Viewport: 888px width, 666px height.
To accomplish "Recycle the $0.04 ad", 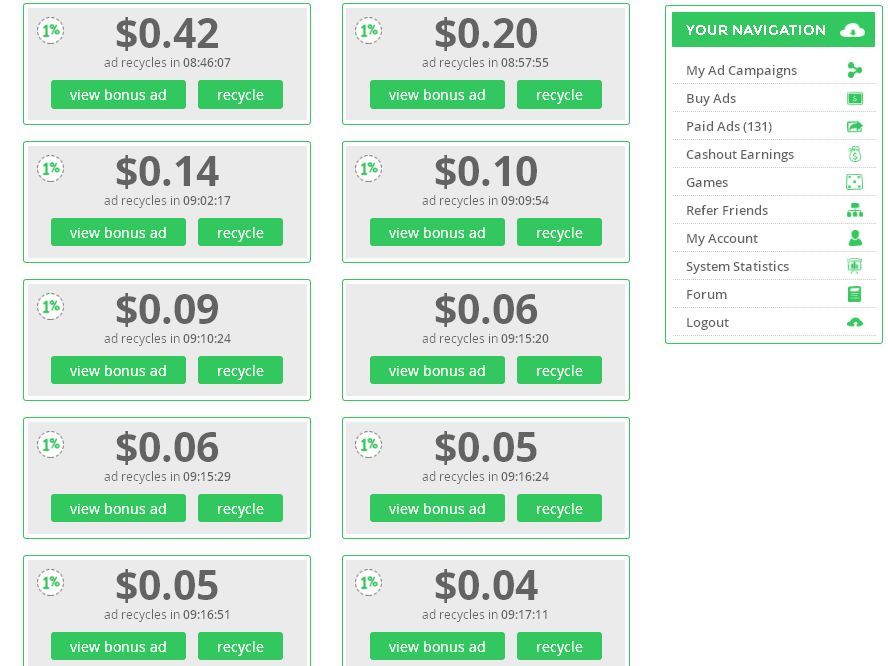I will pos(559,646).
